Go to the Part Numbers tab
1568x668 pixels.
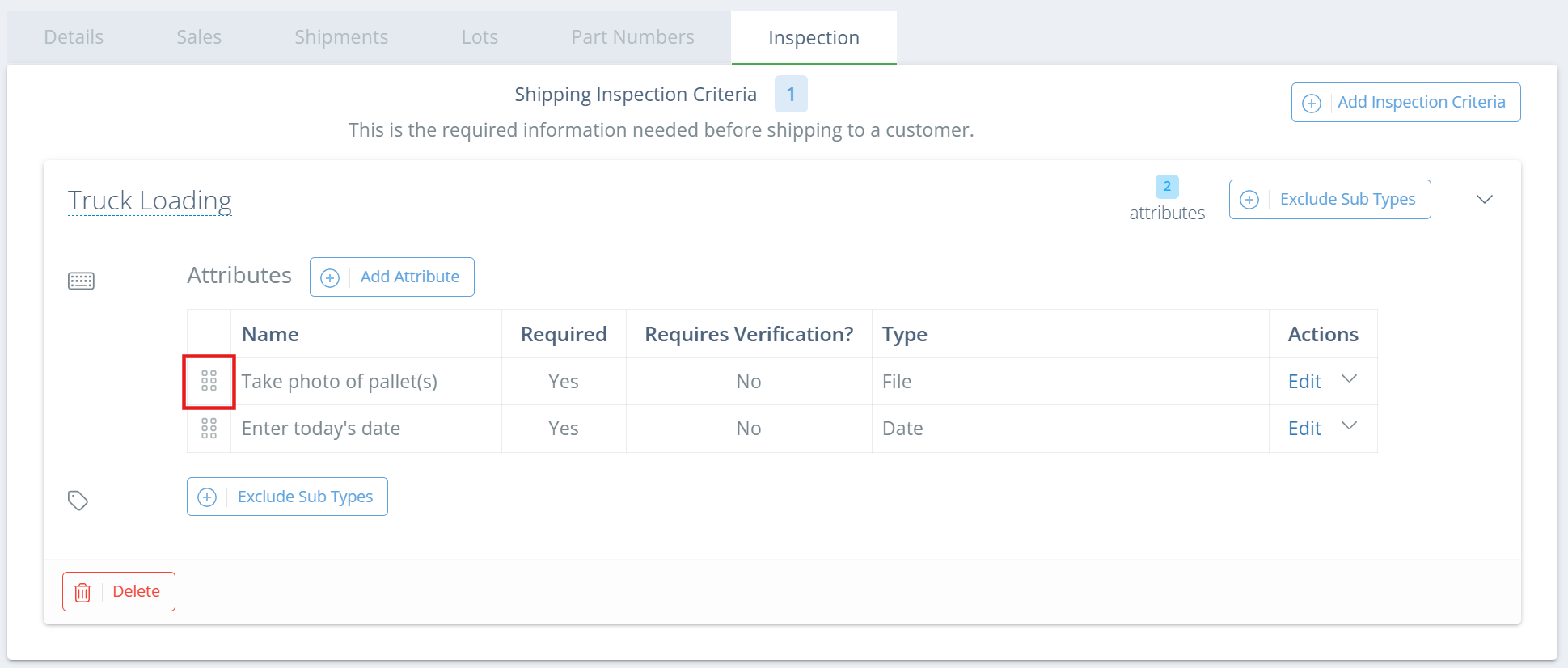coord(632,37)
